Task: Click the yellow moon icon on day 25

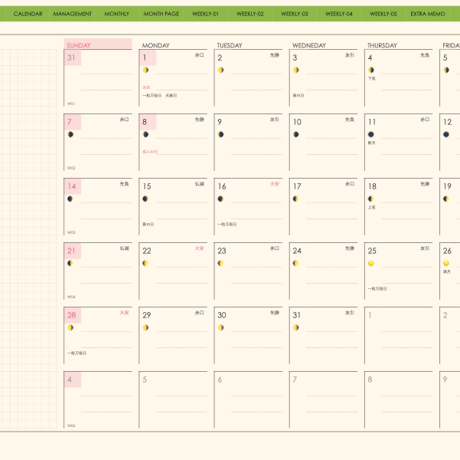Action: click(371, 263)
